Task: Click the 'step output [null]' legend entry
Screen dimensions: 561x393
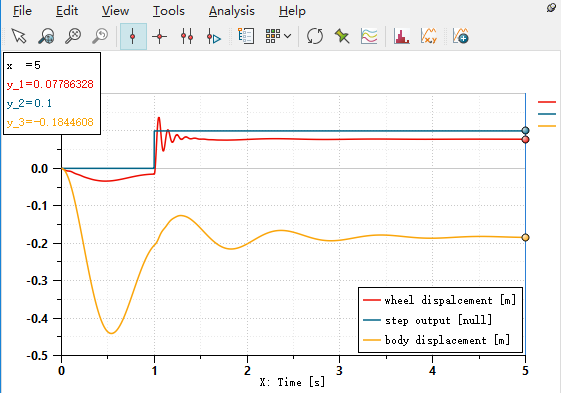Action: point(428,320)
